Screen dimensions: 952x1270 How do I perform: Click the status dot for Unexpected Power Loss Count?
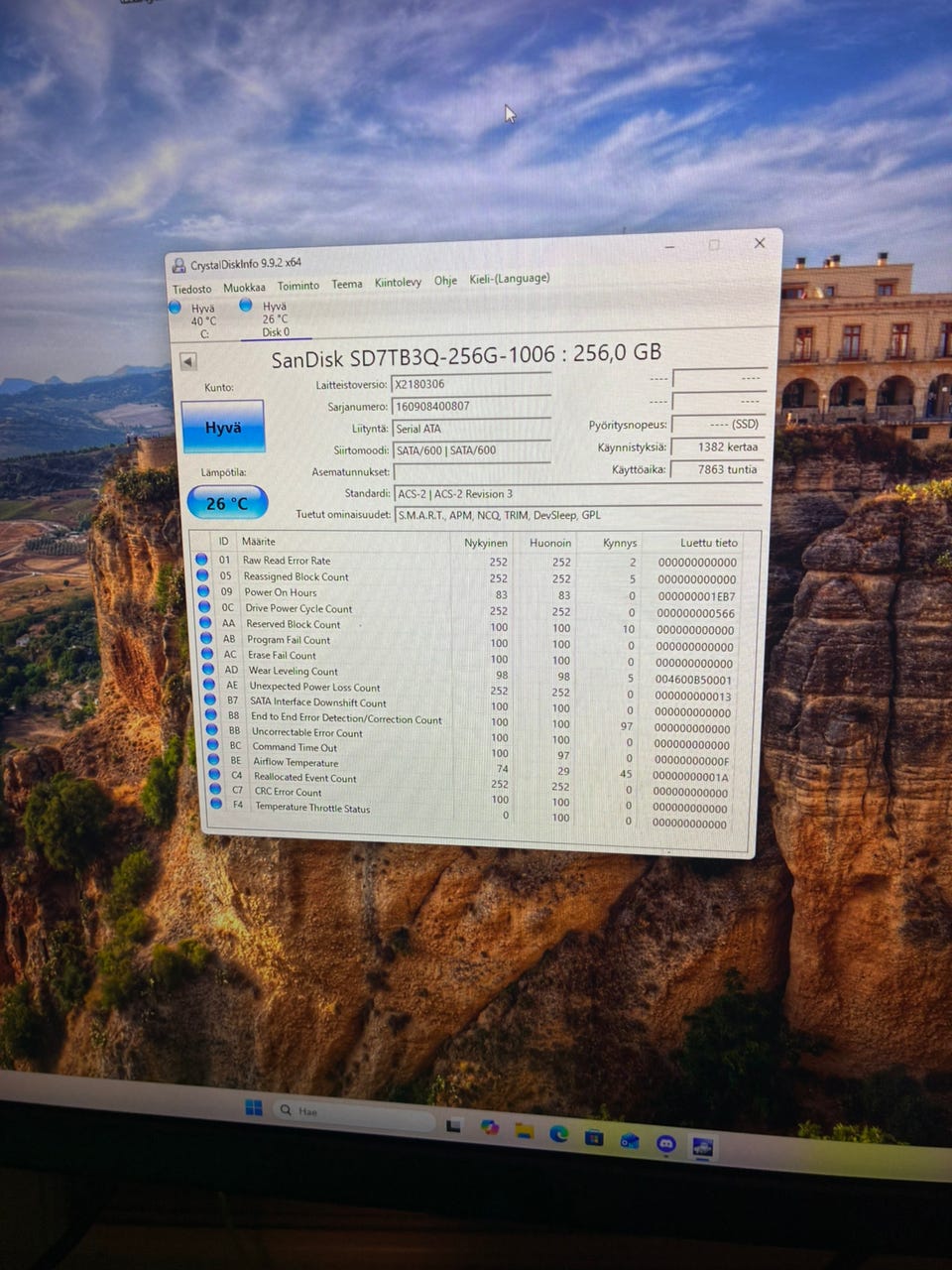tap(209, 685)
